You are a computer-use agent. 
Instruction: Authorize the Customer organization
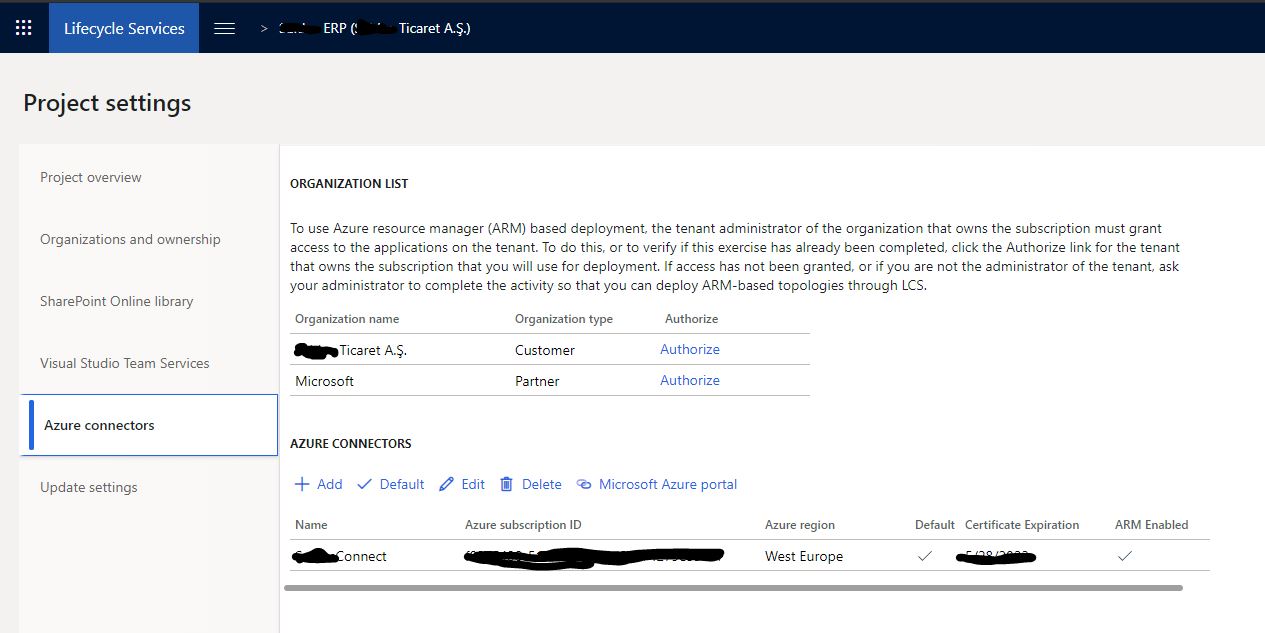point(690,349)
